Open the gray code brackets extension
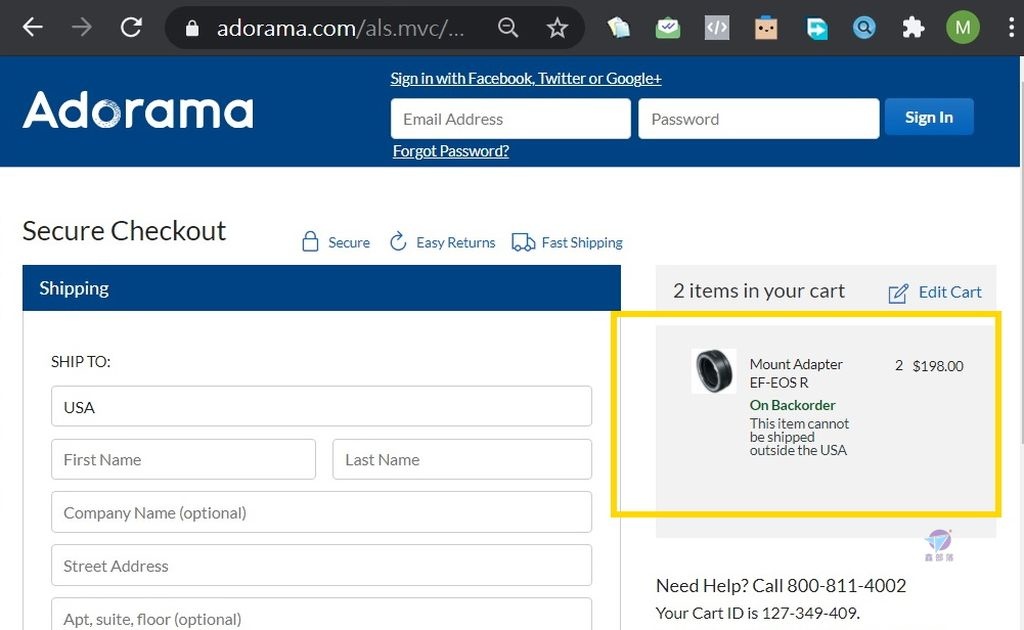This screenshot has height=630, width=1024. tap(717, 28)
